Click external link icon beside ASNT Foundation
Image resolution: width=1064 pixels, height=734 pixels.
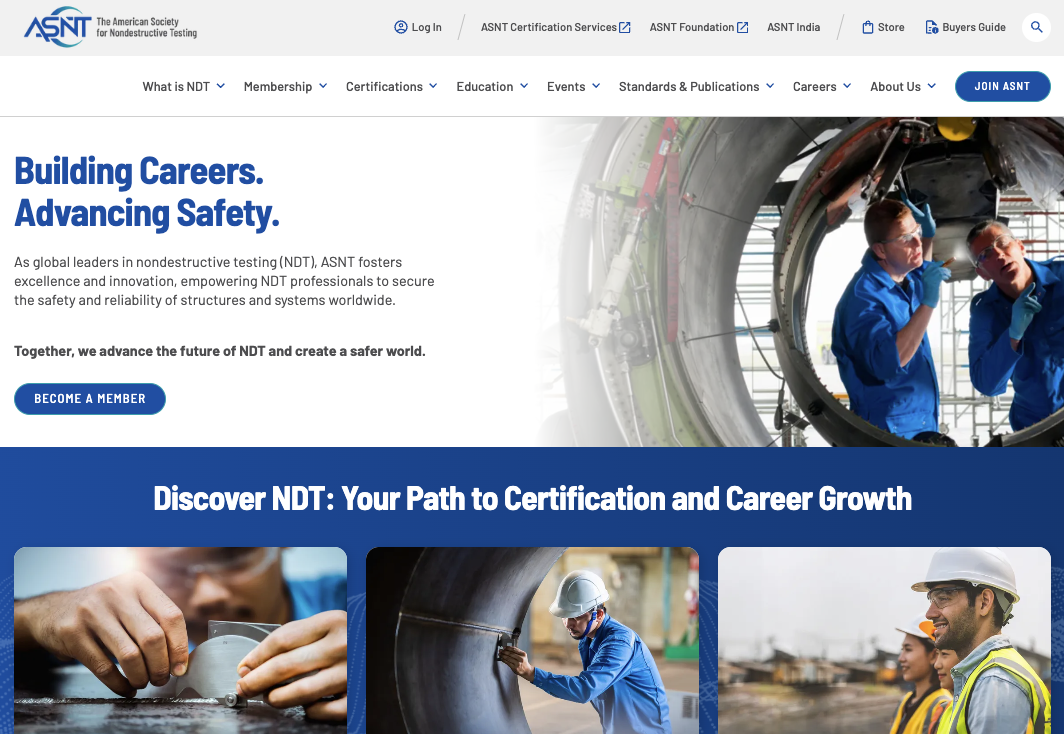click(743, 27)
